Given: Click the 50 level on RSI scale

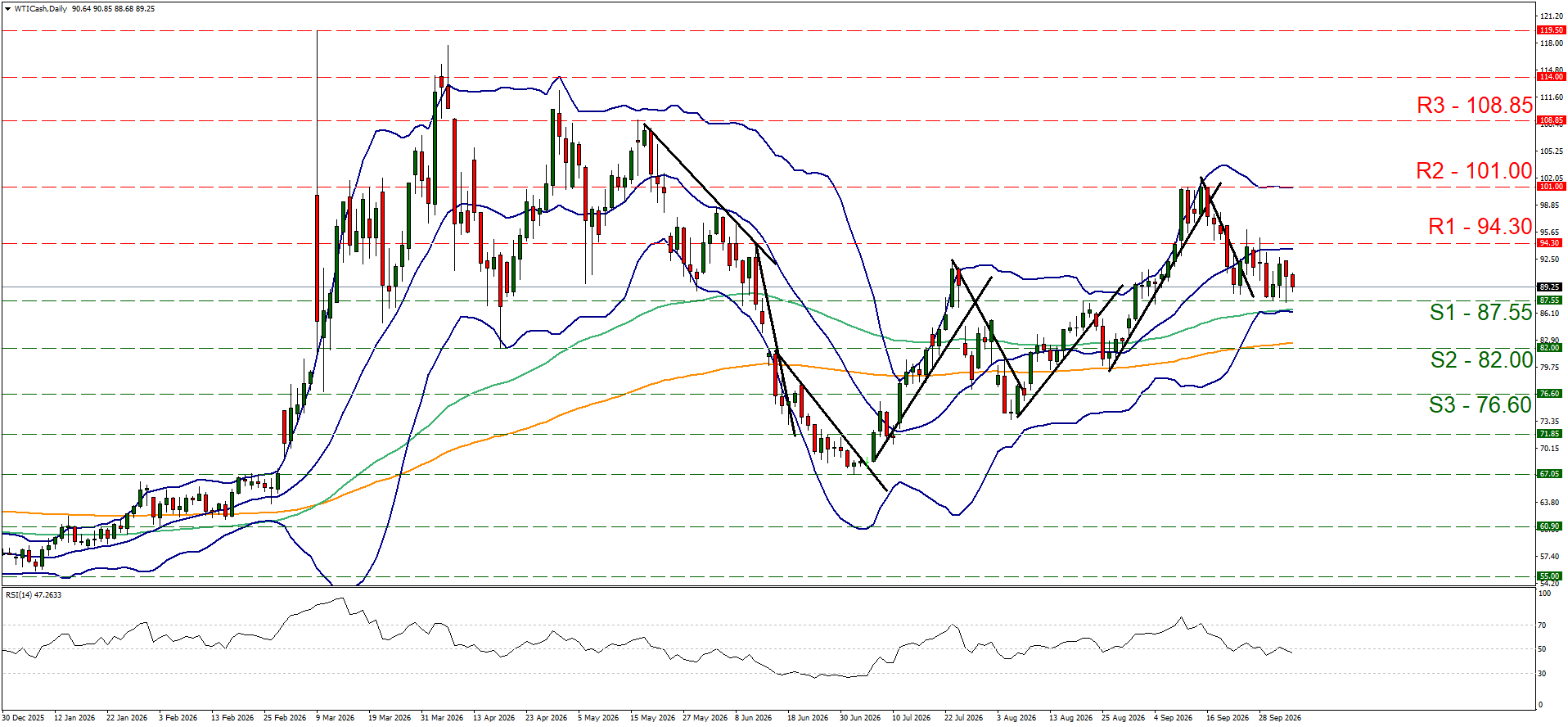Looking at the screenshot, I should click(x=1542, y=649).
